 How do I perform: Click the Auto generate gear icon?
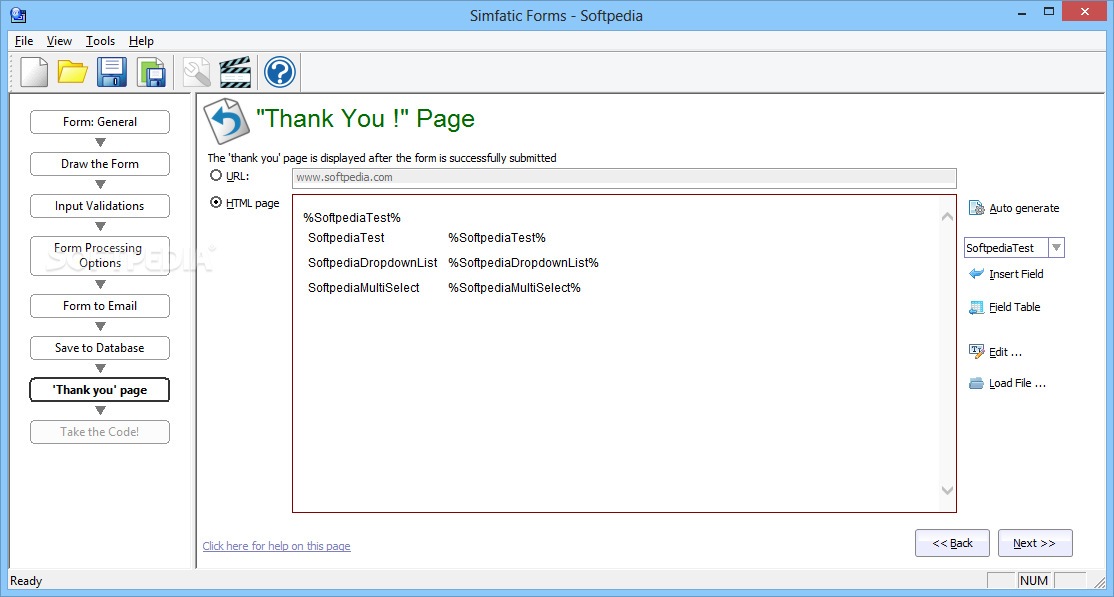[976, 208]
